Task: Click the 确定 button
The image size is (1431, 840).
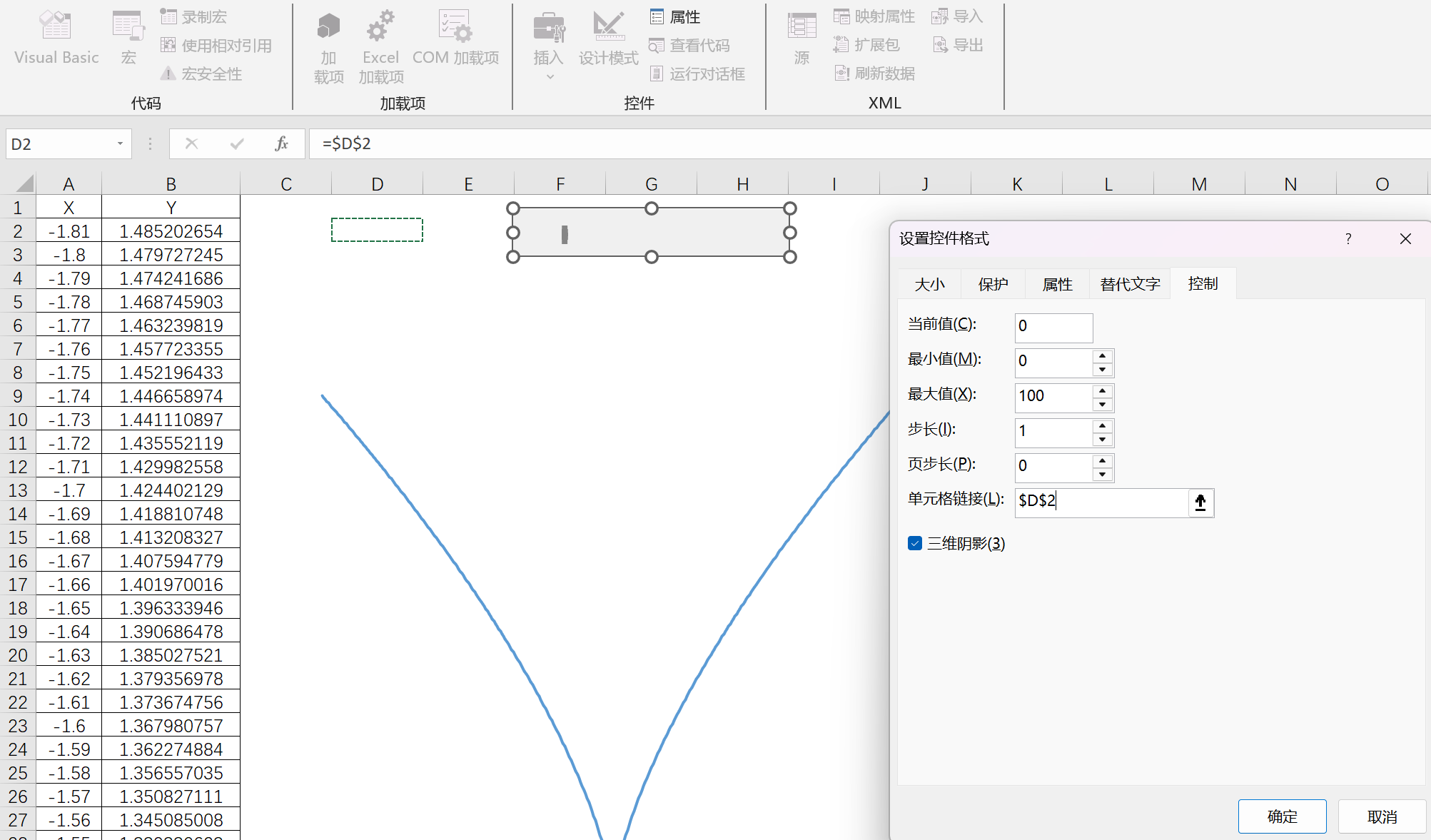Action: [1282, 816]
